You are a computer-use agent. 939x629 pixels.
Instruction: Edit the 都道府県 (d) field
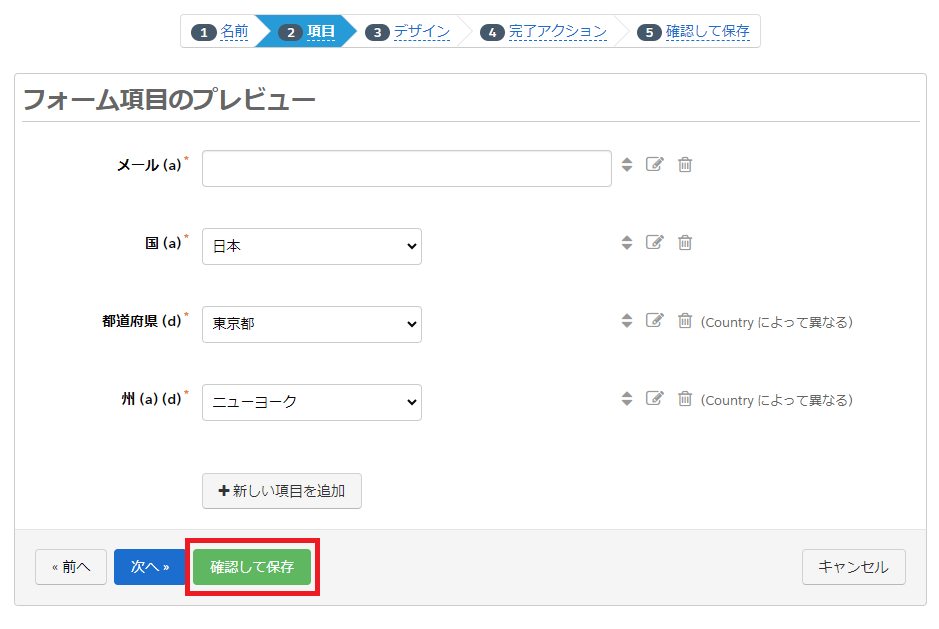[x=655, y=320]
